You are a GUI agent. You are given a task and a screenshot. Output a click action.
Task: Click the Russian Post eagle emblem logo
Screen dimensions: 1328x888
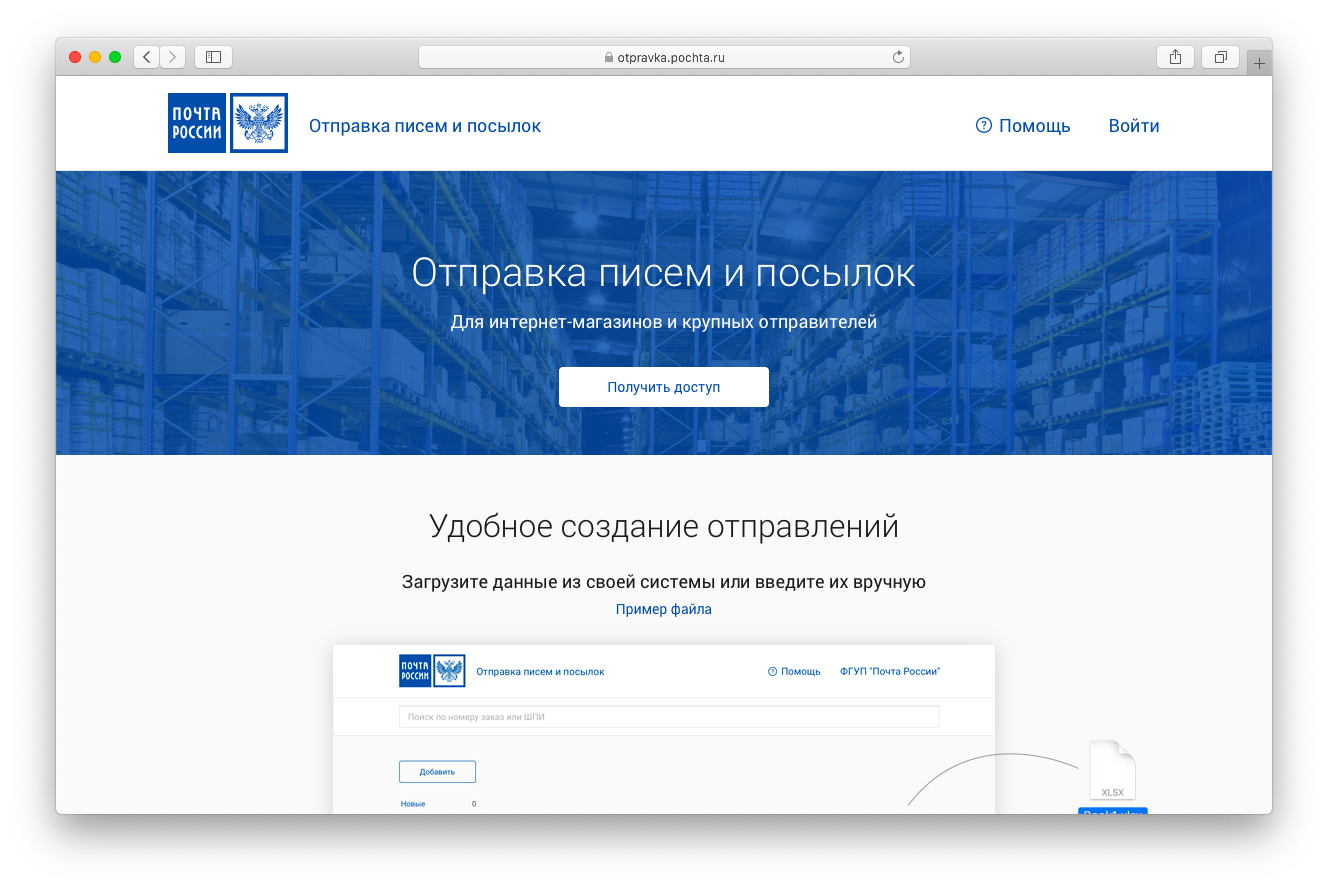[x=259, y=123]
